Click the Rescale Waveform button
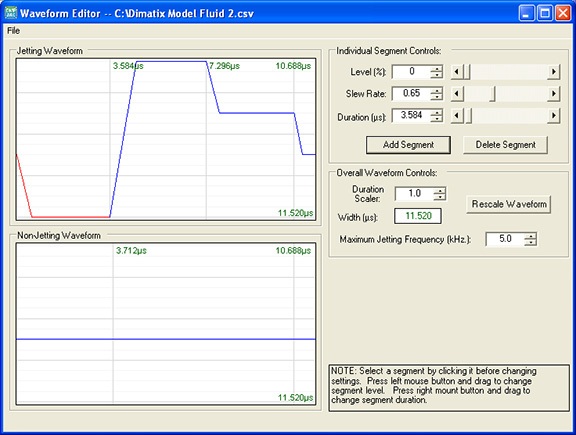576x435 pixels. pyautogui.click(x=509, y=204)
